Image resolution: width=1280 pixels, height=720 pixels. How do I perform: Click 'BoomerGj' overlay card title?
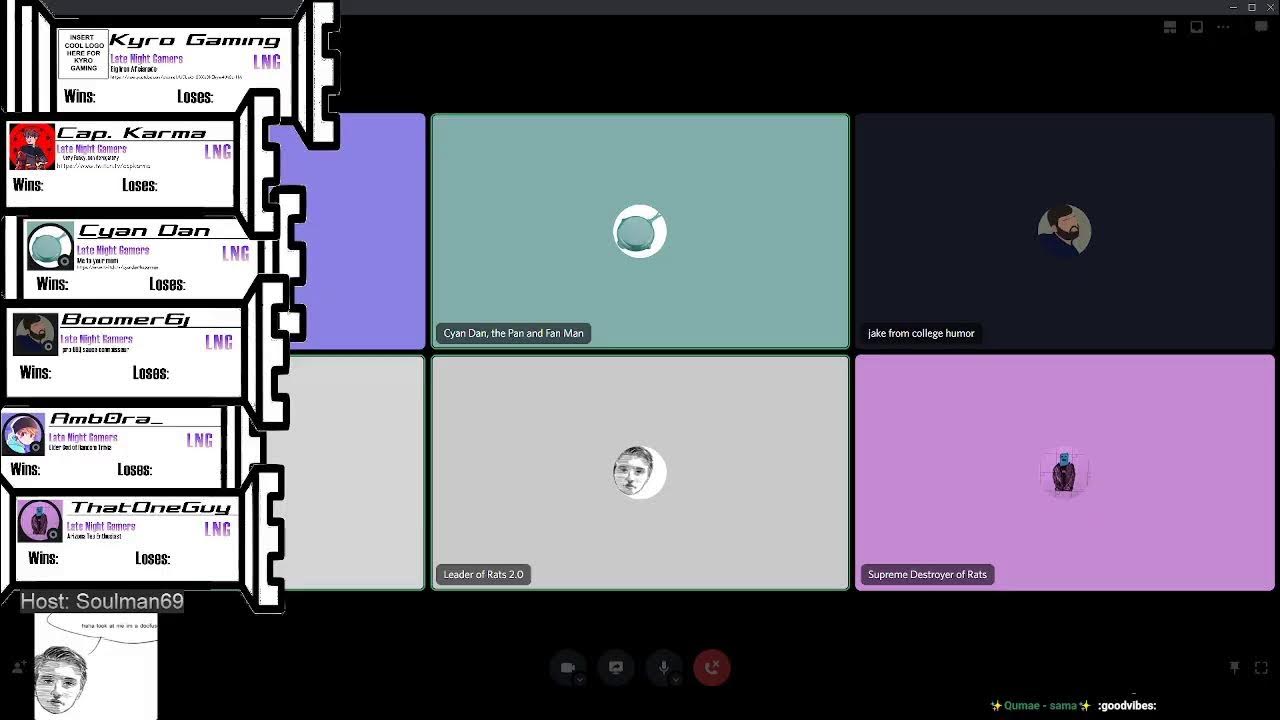click(126, 320)
